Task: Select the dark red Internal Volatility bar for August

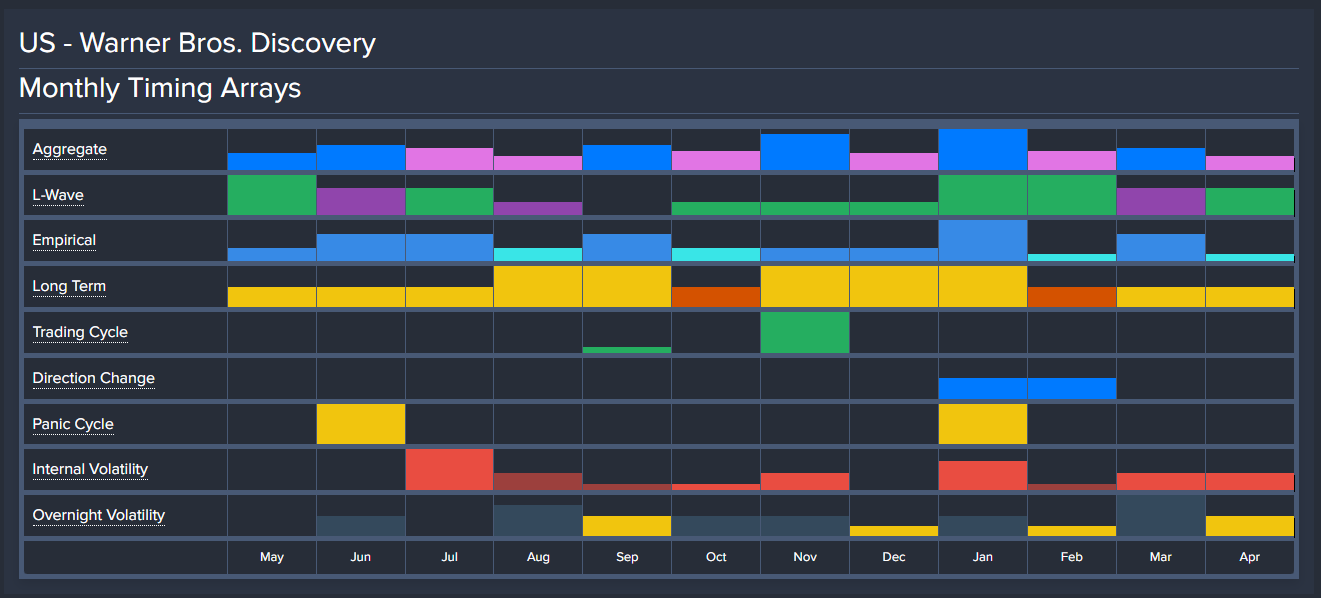Action: [538, 482]
